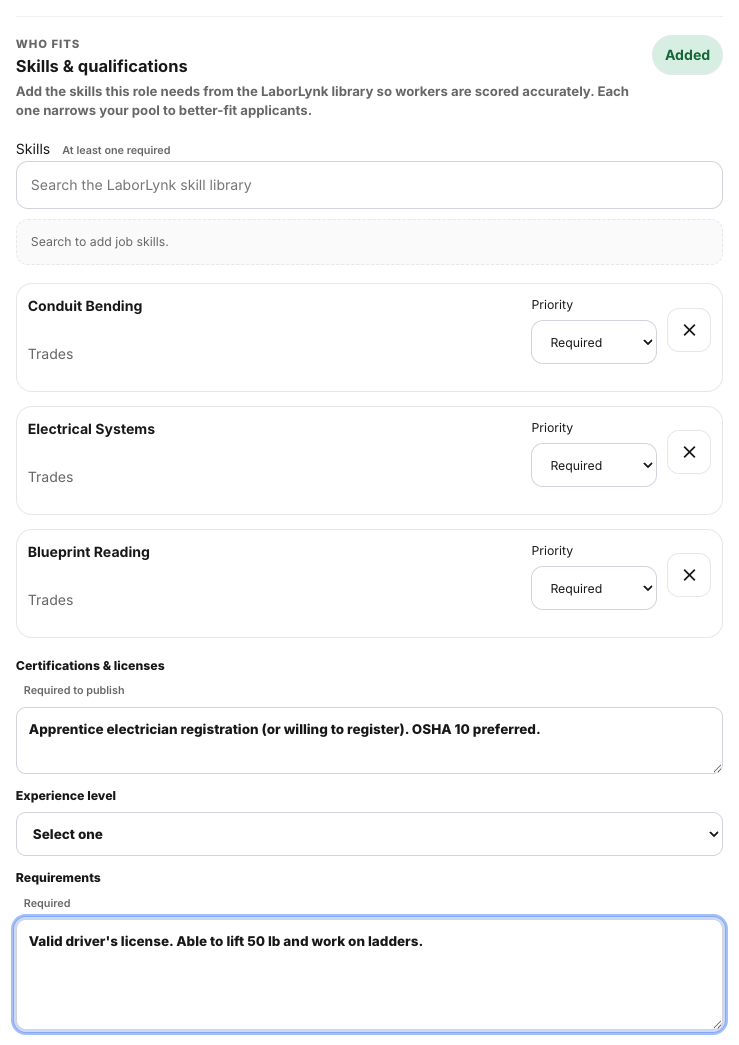Click the Blueprint Reading skill name
The width and height of the screenshot is (739, 1045).
[x=89, y=552]
